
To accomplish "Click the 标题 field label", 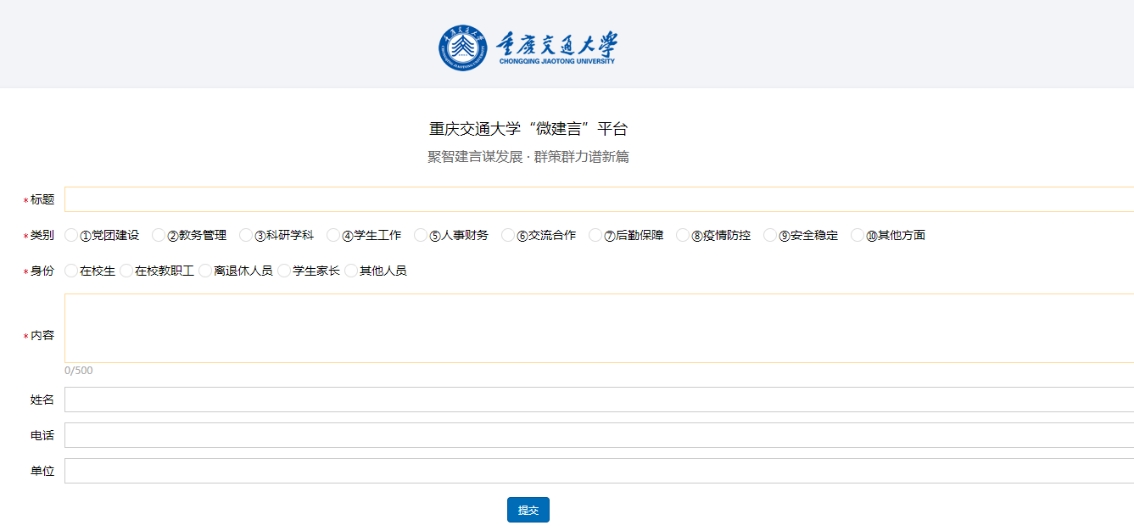I will click(x=42, y=200).
